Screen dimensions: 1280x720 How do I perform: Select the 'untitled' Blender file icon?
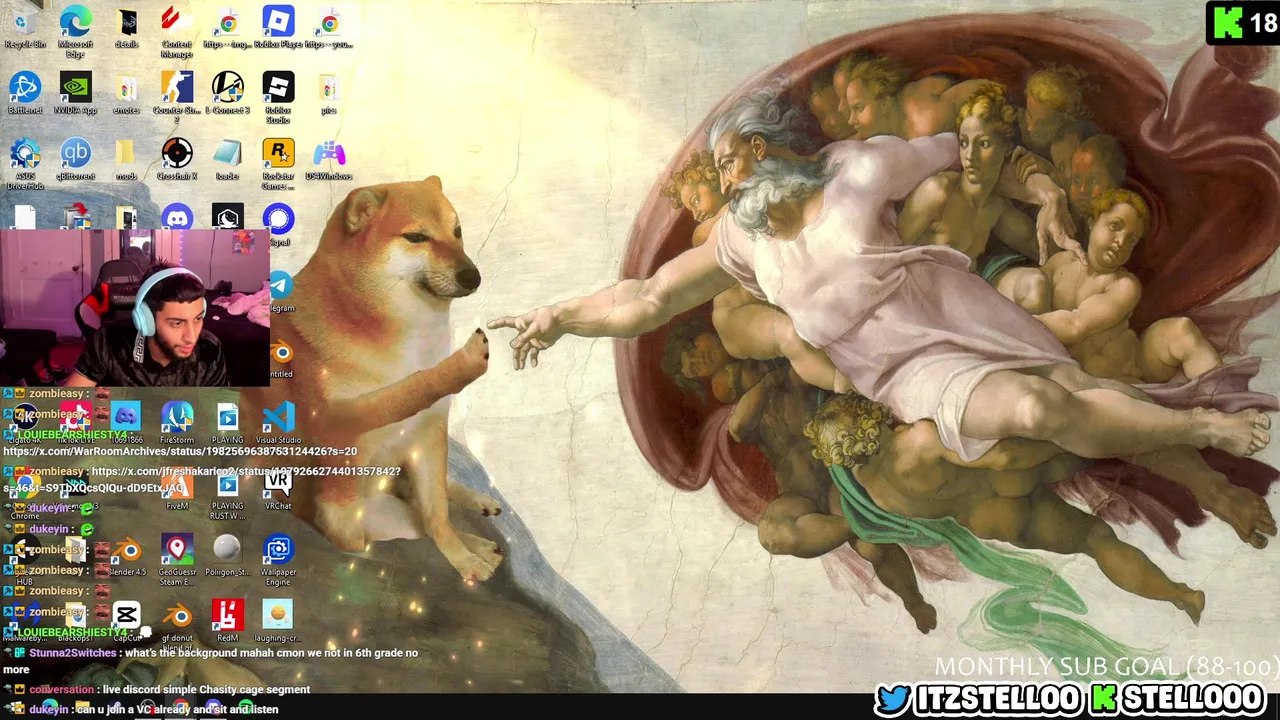click(x=281, y=358)
